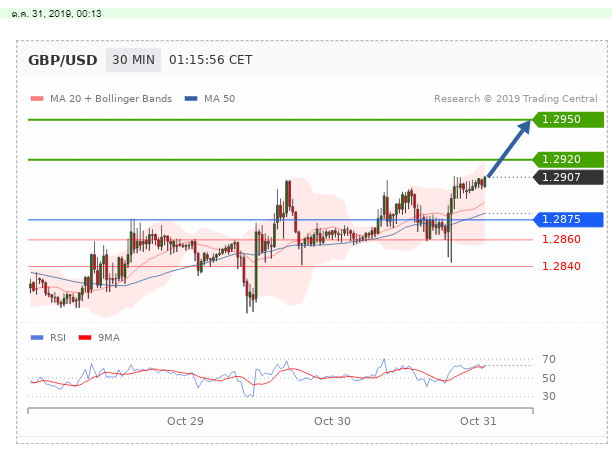Click the MA 50 legend label

[220, 99]
